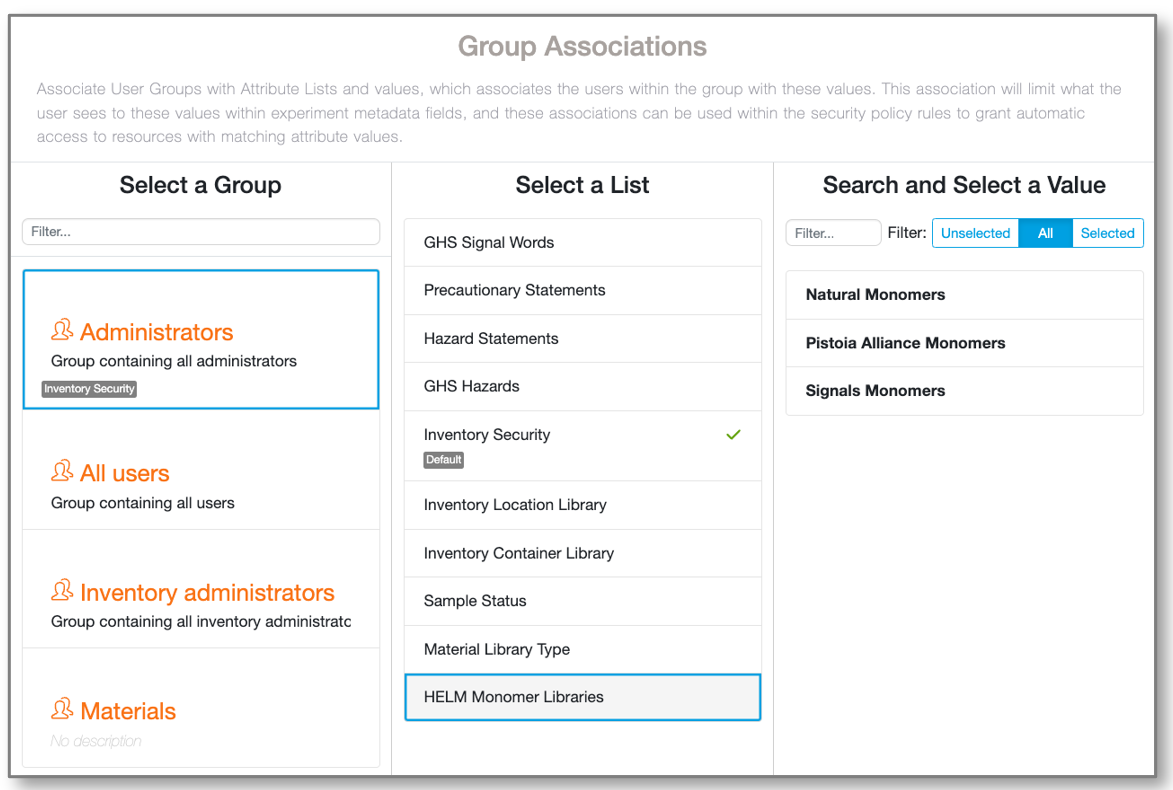
Task: Click the Inventory administrators group icon
Action: 62,590
